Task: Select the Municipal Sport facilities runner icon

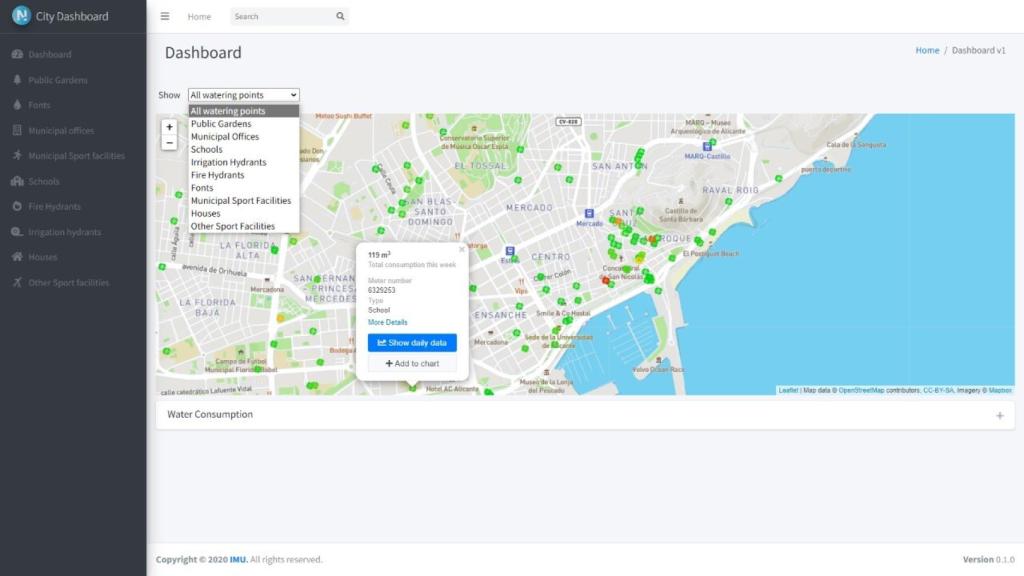Action: (x=18, y=155)
